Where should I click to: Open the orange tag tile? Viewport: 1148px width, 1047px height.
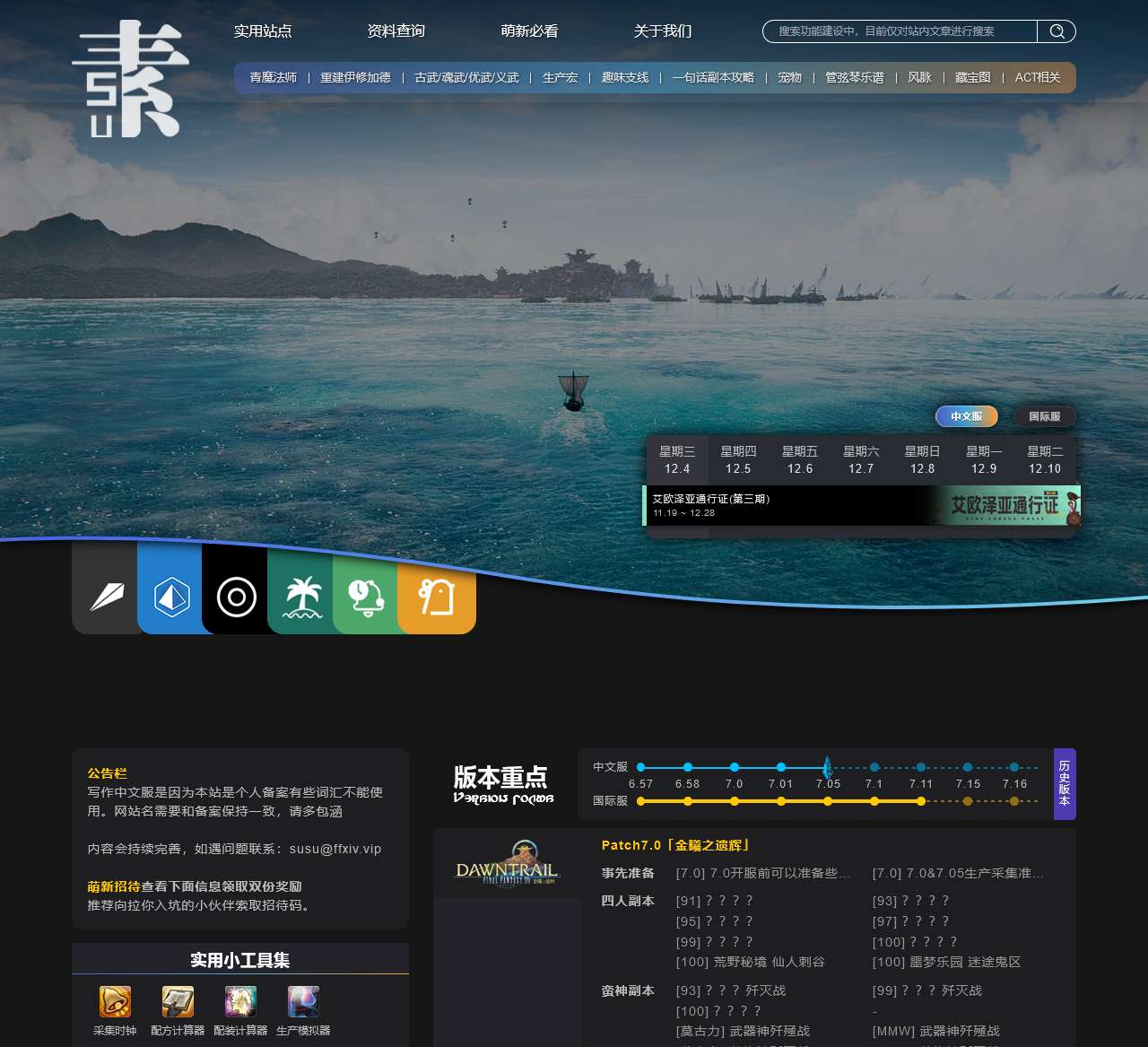(x=437, y=596)
